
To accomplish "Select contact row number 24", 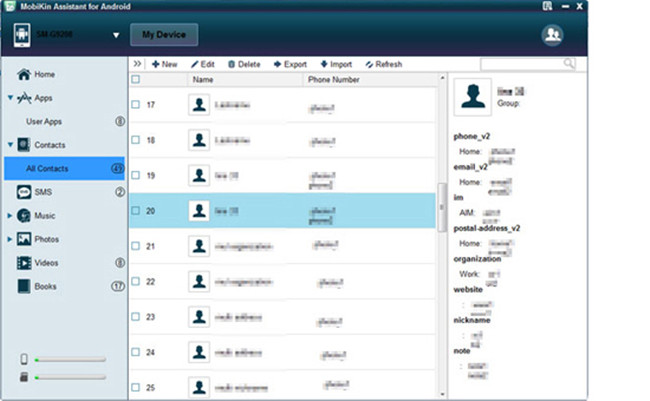I will [283, 352].
